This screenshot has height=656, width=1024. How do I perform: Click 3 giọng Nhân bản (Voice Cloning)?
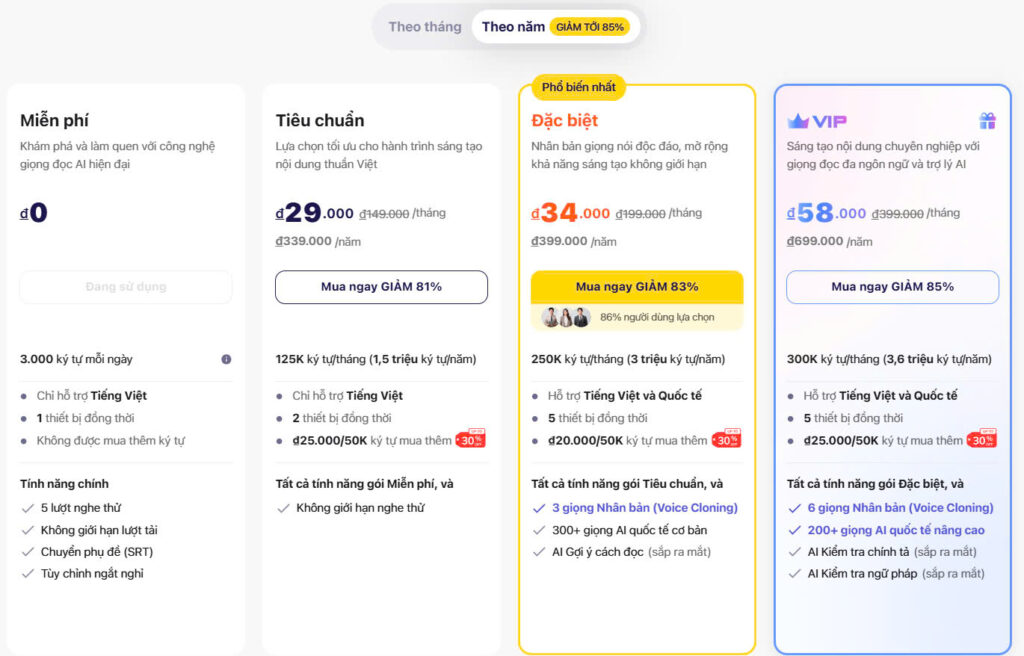[x=645, y=508]
